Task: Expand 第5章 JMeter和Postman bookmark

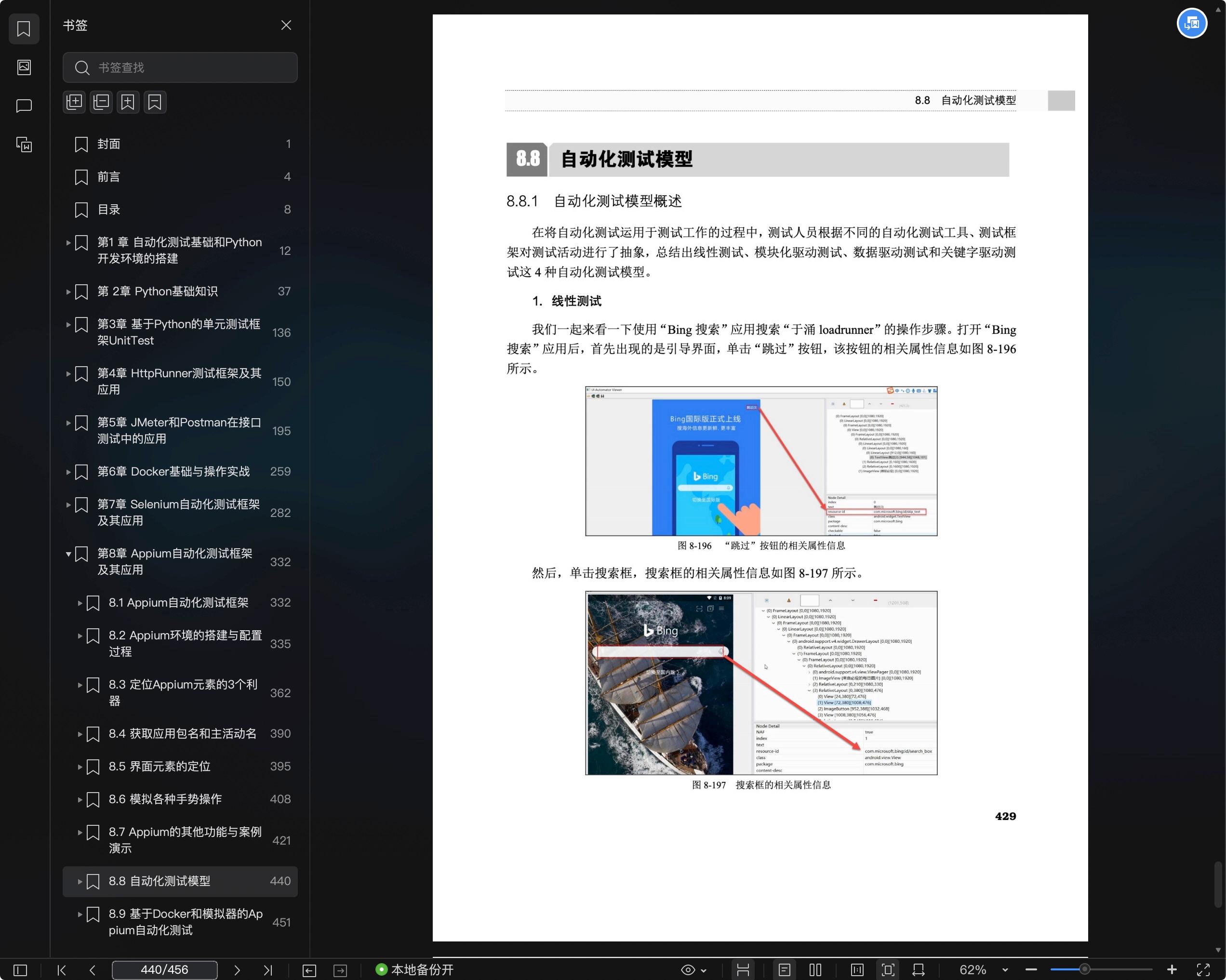Action: (x=68, y=423)
